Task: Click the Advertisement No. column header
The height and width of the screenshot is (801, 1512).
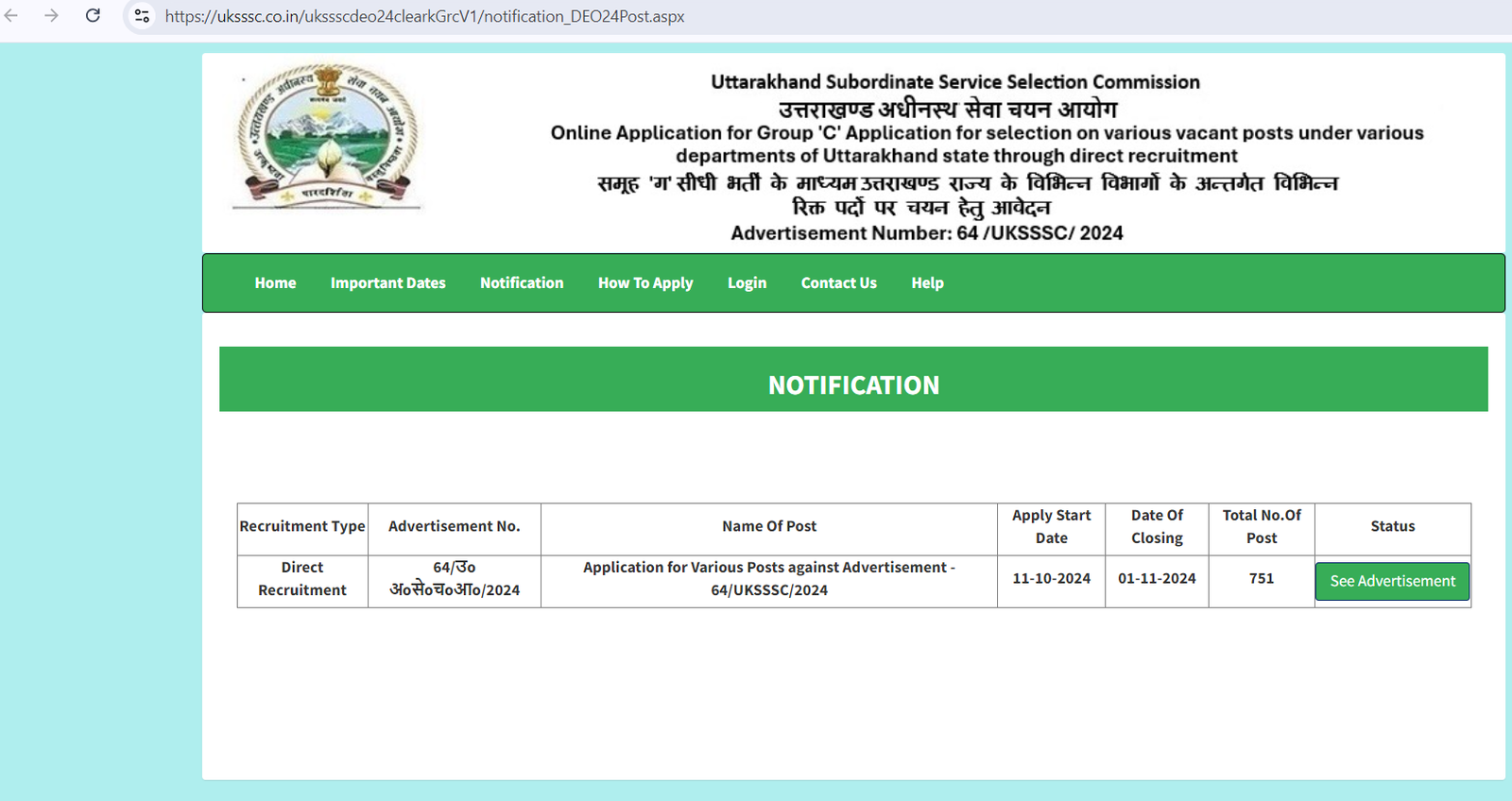Action: [455, 527]
